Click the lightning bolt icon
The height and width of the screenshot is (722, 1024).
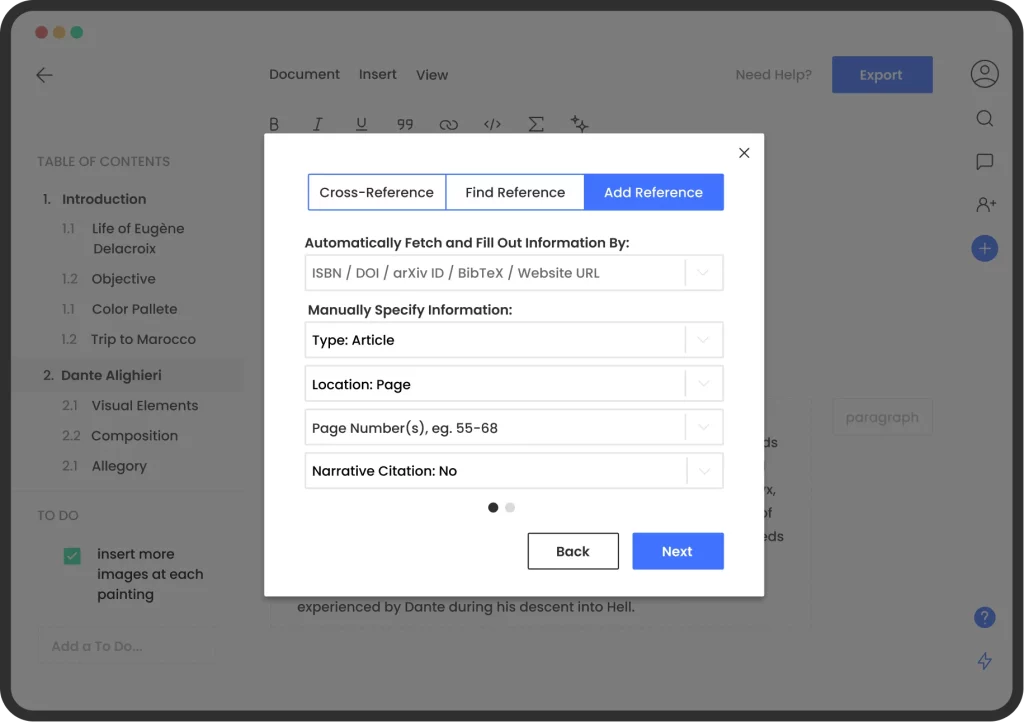pyautogui.click(x=984, y=661)
